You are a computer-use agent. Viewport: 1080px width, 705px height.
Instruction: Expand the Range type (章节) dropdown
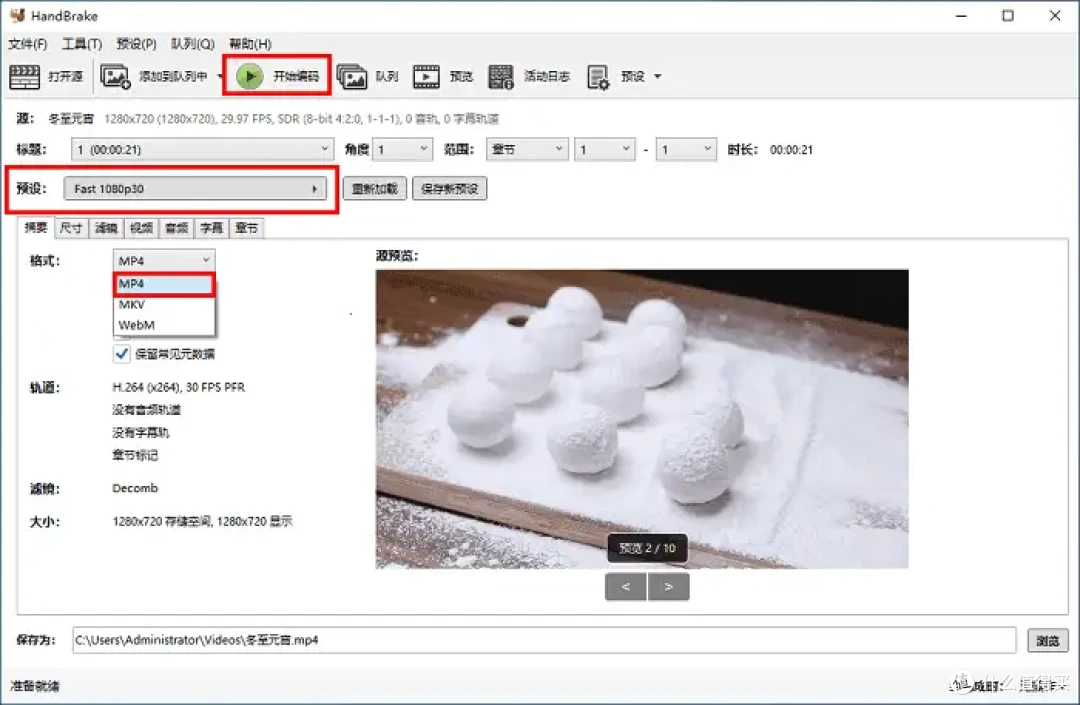527,149
